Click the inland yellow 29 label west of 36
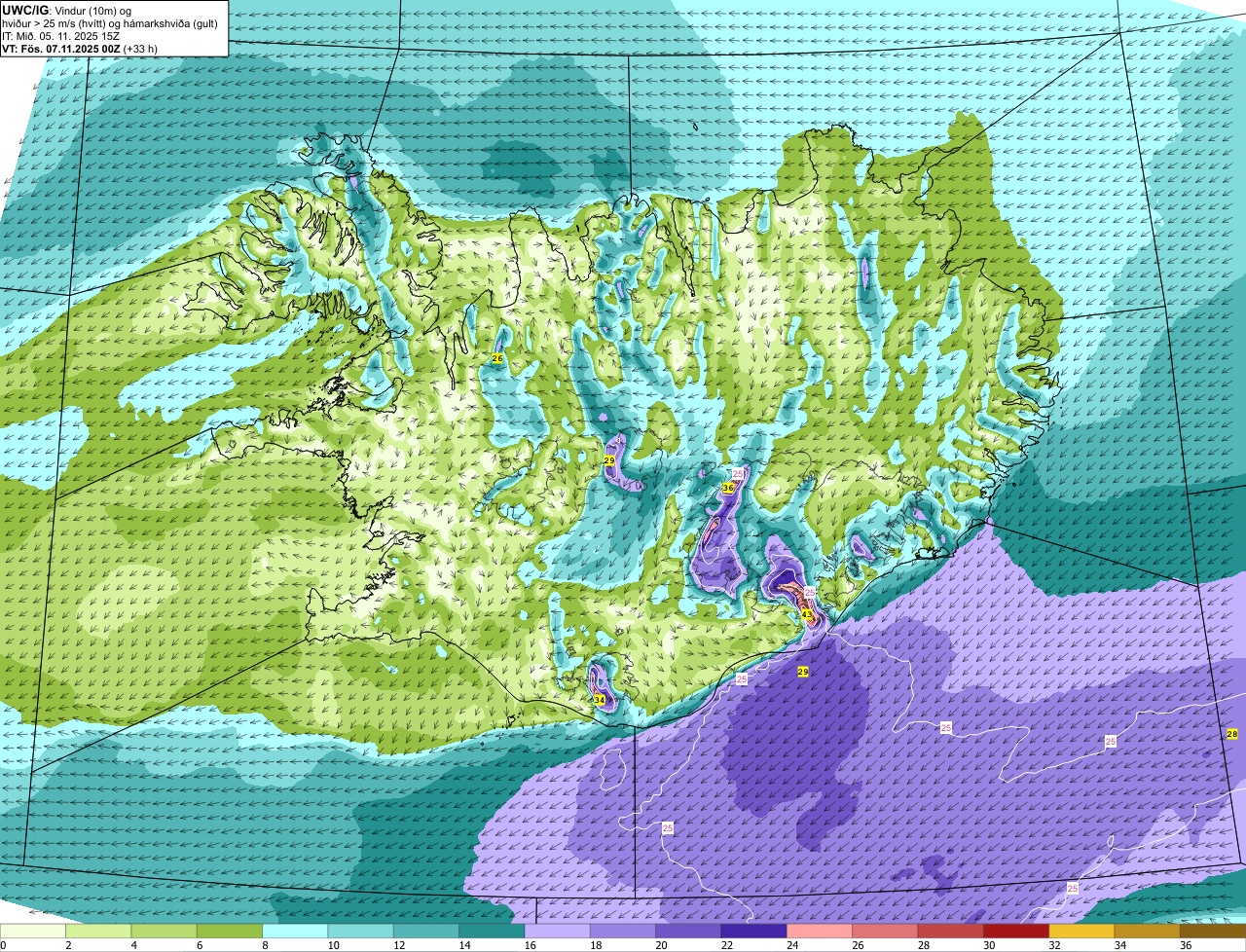1246x952 pixels. [x=609, y=460]
